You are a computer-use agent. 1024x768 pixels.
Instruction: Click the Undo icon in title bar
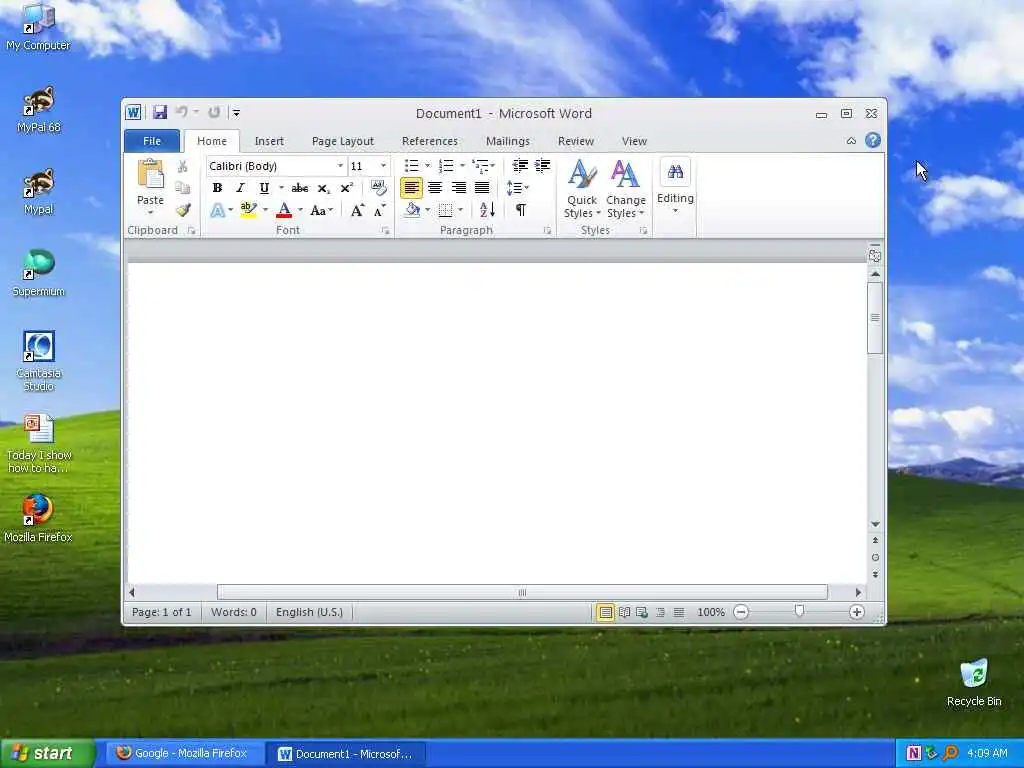pyautogui.click(x=182, y=112)
